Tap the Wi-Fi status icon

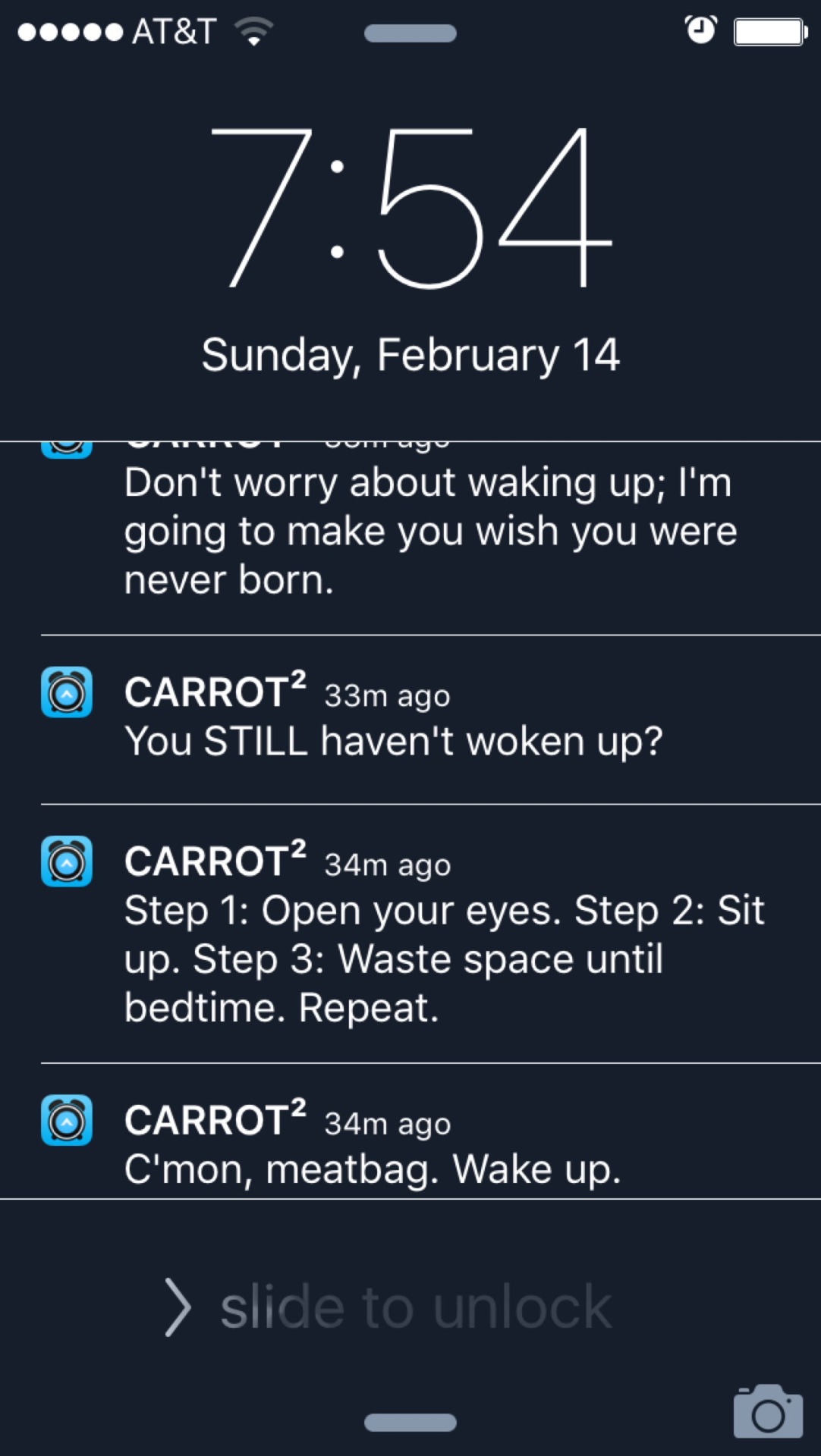click(254, 32)
